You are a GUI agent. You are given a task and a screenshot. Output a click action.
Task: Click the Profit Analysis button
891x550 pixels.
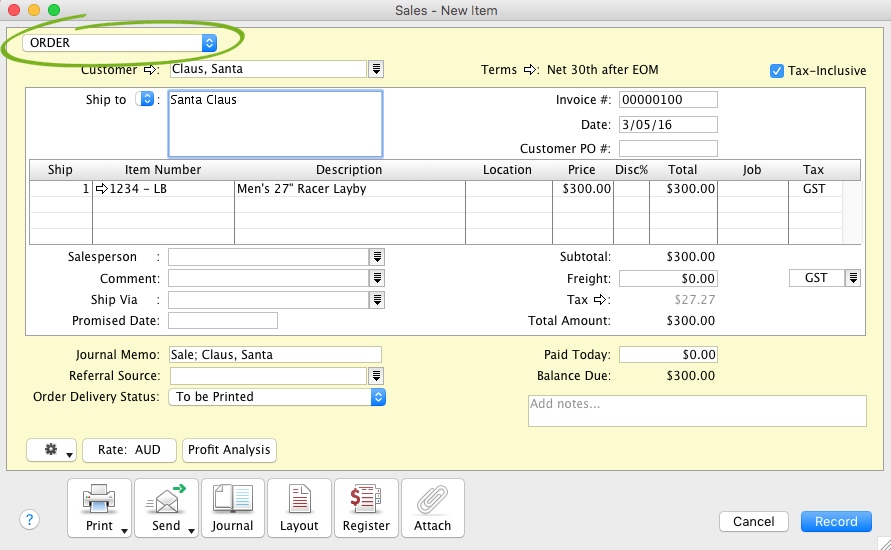point(229,450)
